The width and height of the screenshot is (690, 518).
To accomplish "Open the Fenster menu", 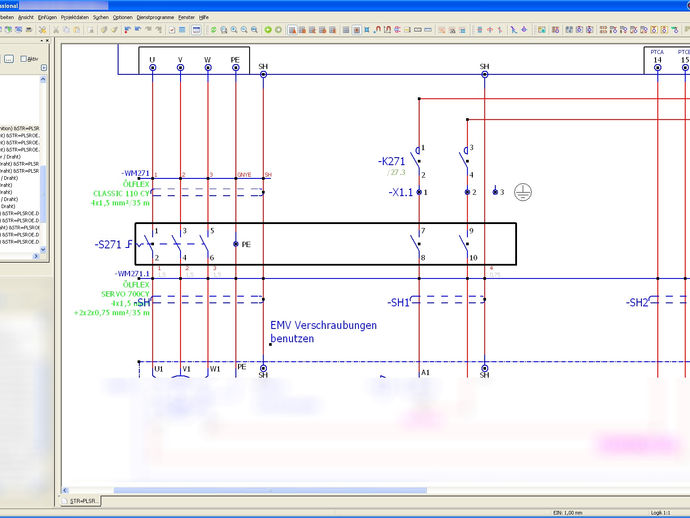I will (187, 17).
